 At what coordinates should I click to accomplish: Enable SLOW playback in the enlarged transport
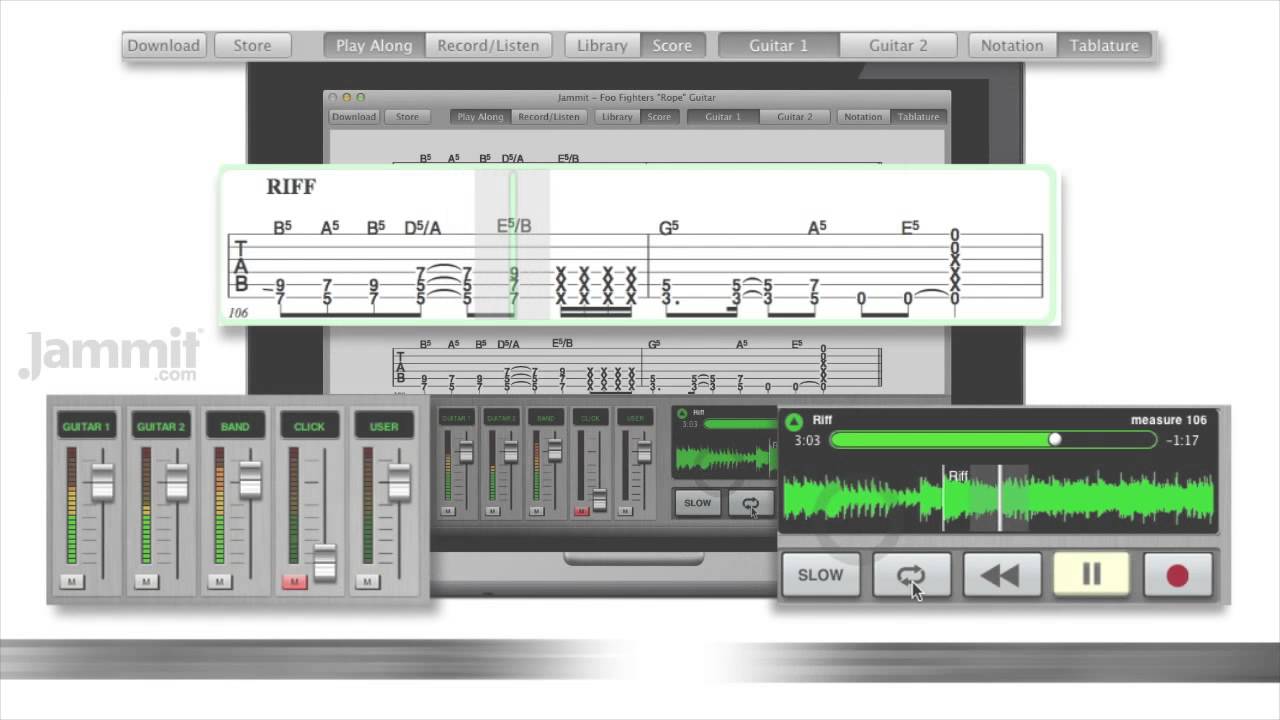coord(820,575)
